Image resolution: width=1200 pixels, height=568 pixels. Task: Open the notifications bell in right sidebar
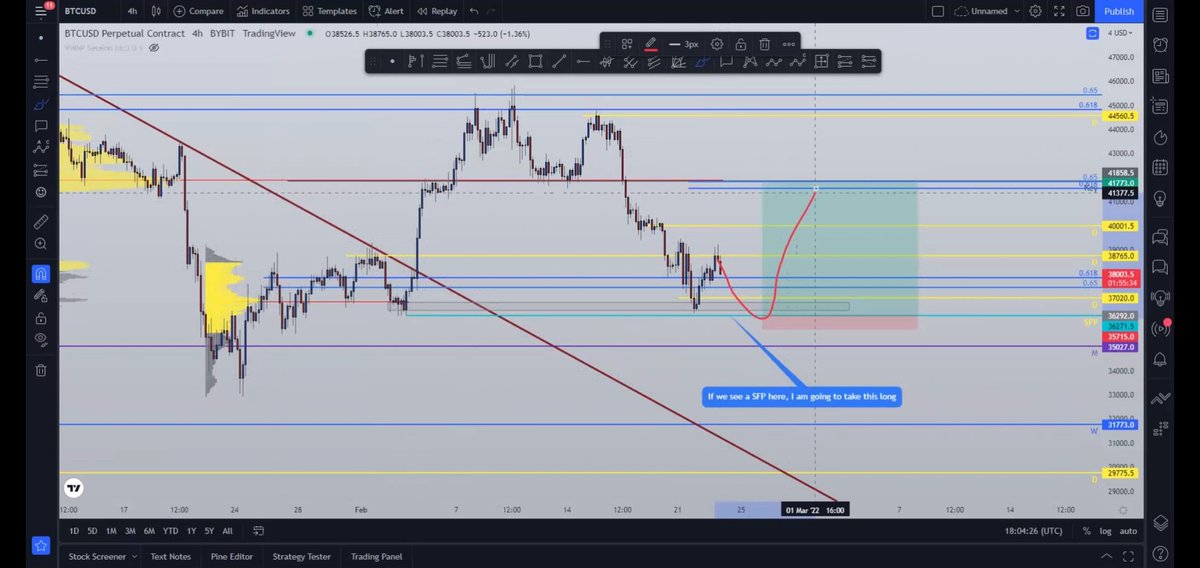point(1160,359)
